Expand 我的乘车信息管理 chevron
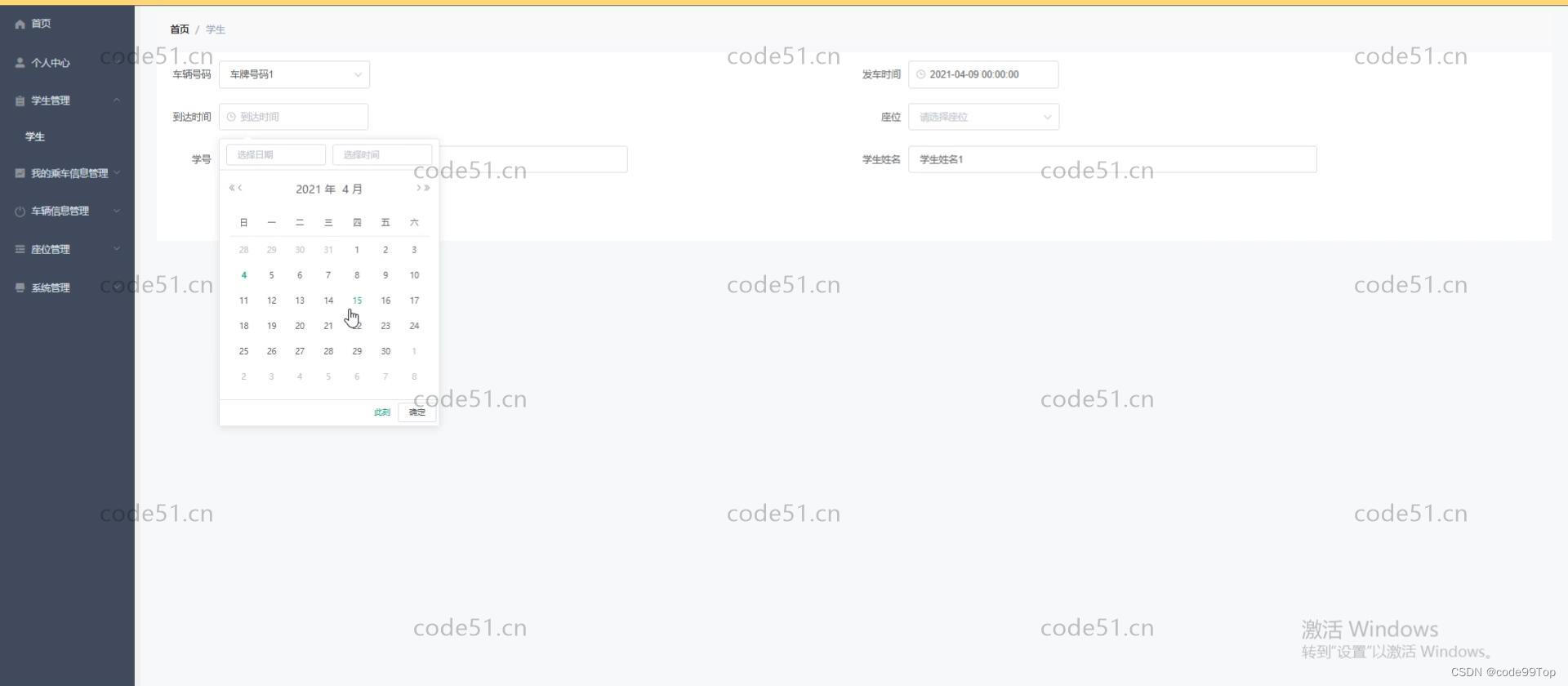 click(117, 172)
